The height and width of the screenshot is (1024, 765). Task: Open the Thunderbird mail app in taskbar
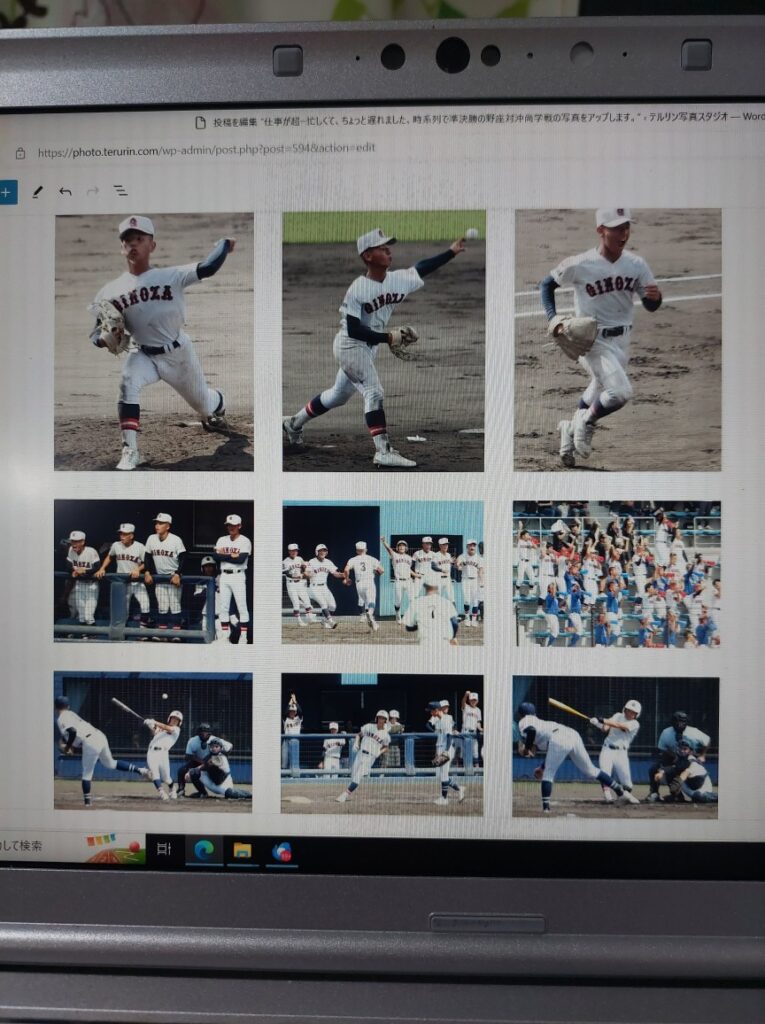pos(282,851)
